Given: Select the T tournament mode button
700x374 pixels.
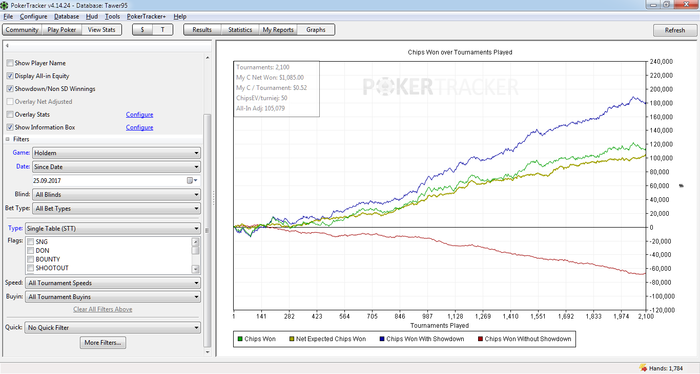Looking at the screenshot, I should pos(162,29).
